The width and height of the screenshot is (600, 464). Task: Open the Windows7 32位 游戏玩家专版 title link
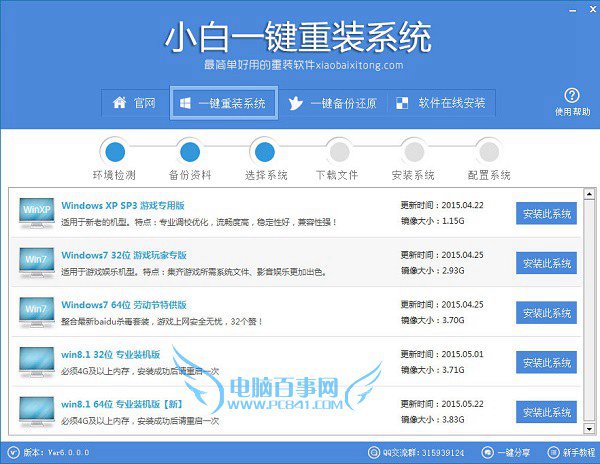pos(125,254)
